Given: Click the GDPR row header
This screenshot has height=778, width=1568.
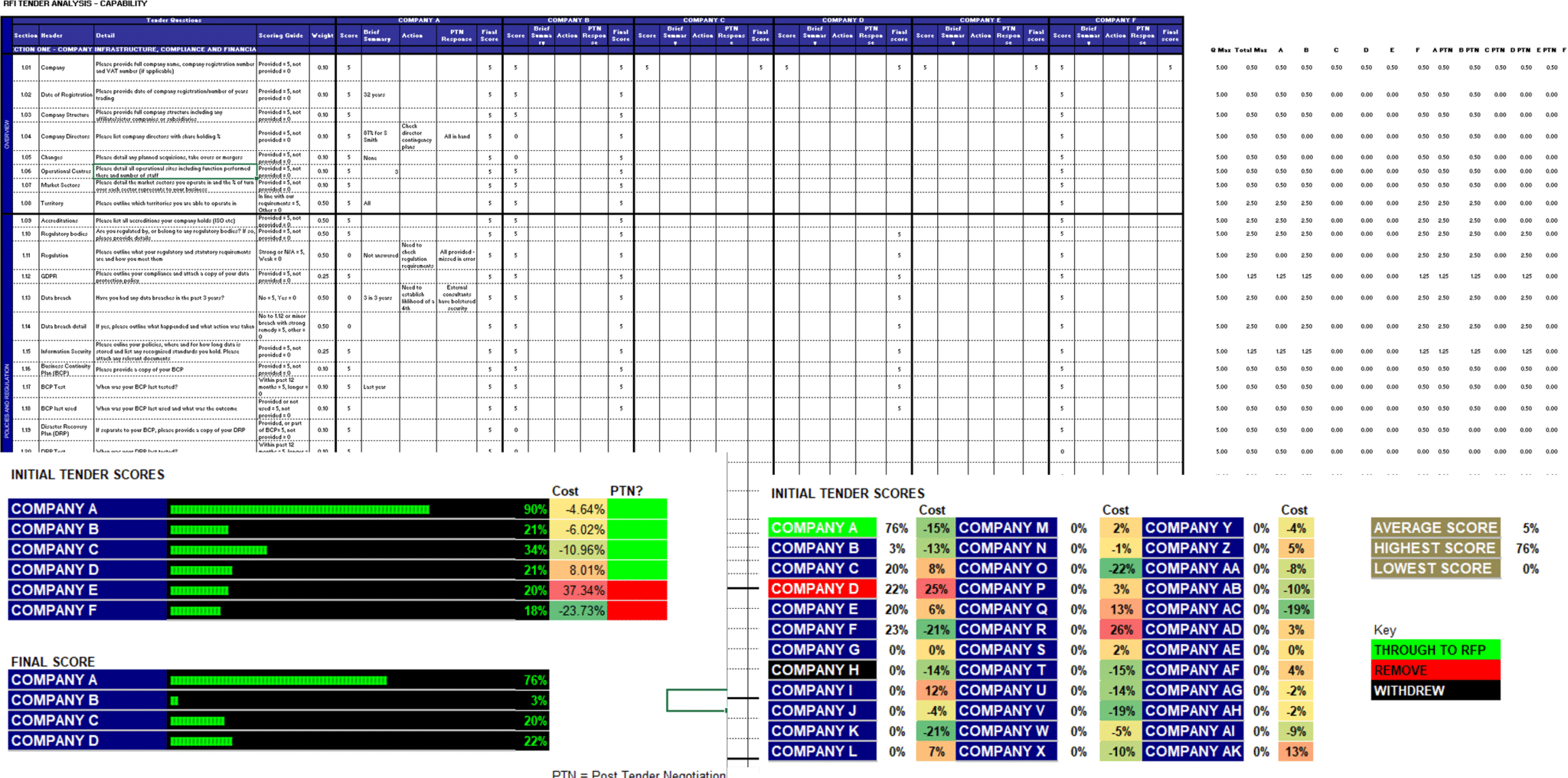Looking at the screenshot, I should pos(66,276).
